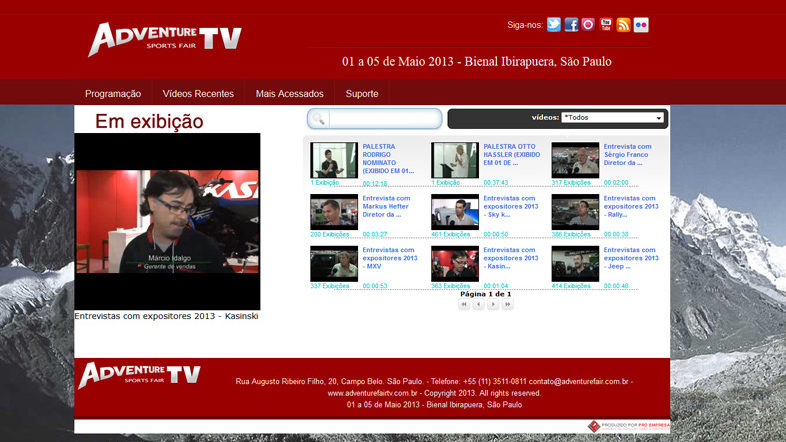Screen dimensions: 786x442
Task: Open the Flickr icon link
Action: point(640,25)
